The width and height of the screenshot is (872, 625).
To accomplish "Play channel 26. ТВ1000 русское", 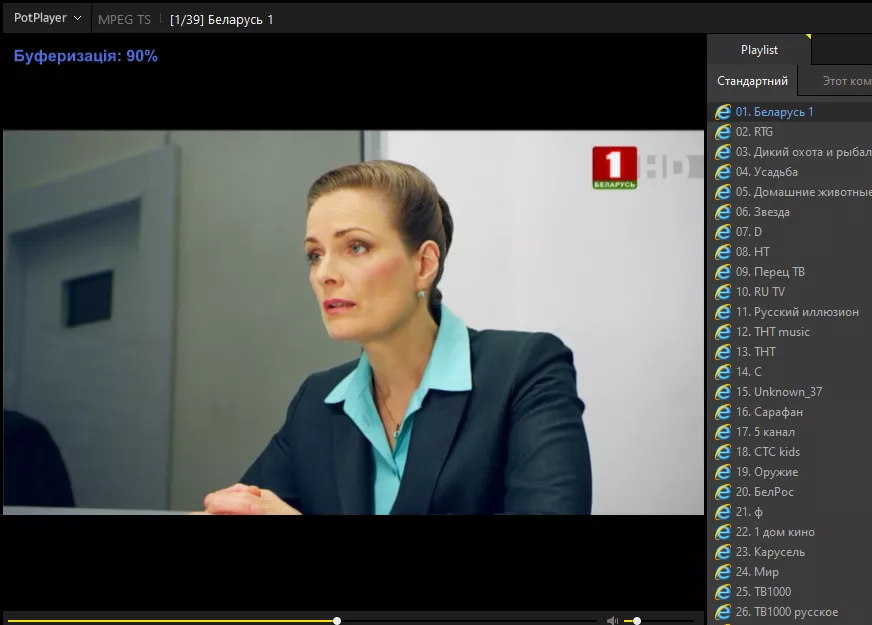I will point(790,613).
